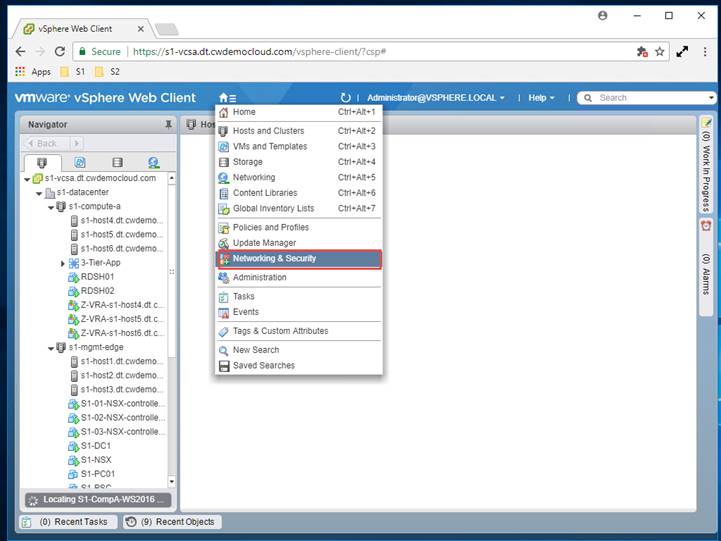The image size is (721, 541).
Task: Open the Help dropdown
Action: click(541, 98)
